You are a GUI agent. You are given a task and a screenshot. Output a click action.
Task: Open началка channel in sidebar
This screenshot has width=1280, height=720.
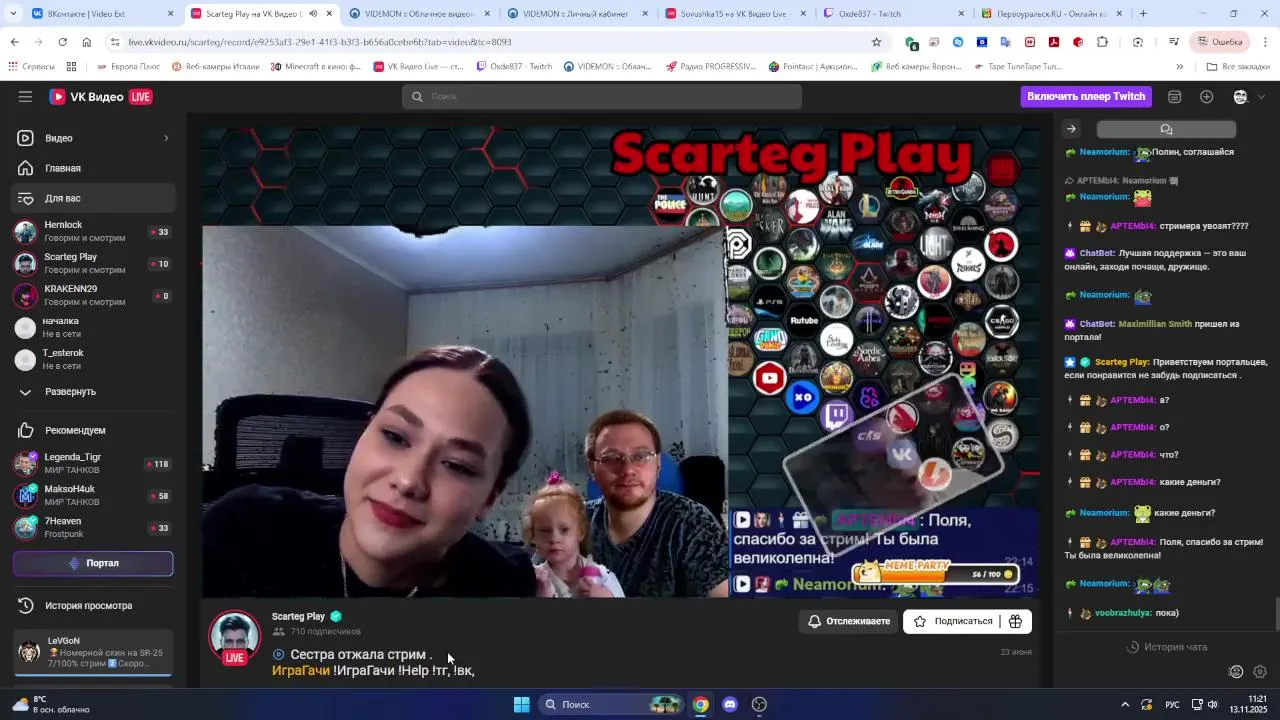pos(93,328)
